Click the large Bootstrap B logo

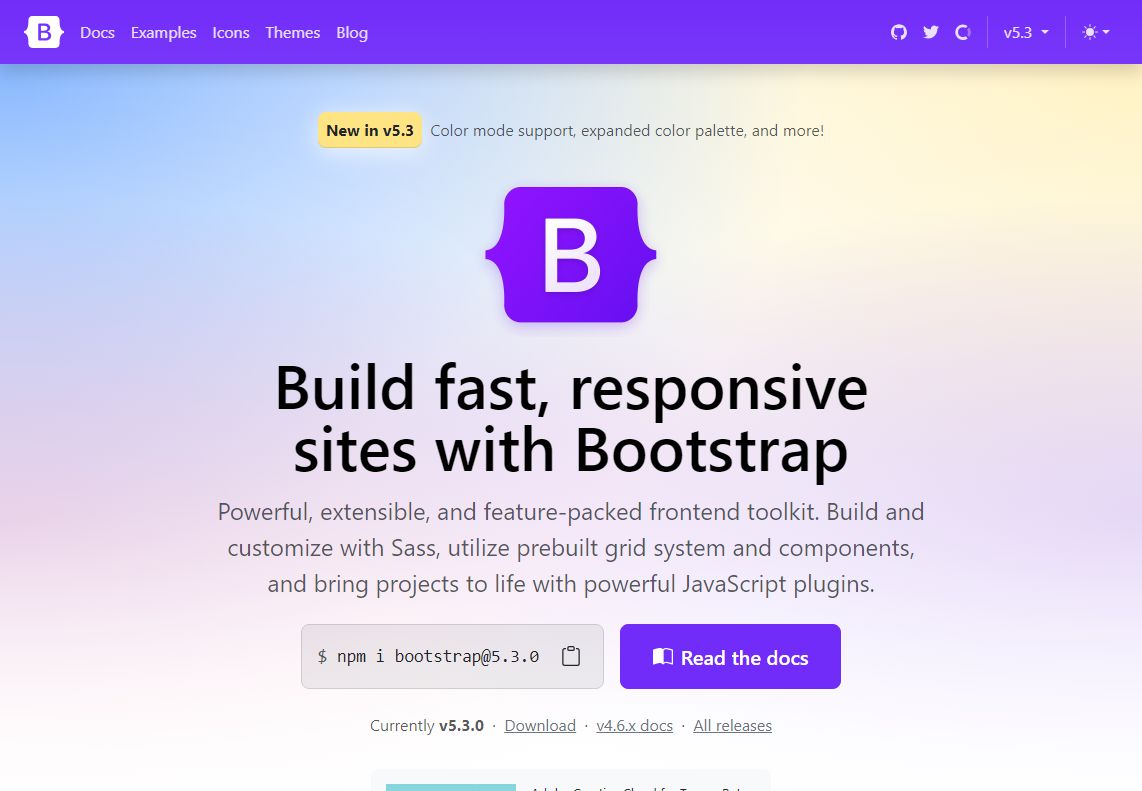pyautogui.click(x=571, y=254)
